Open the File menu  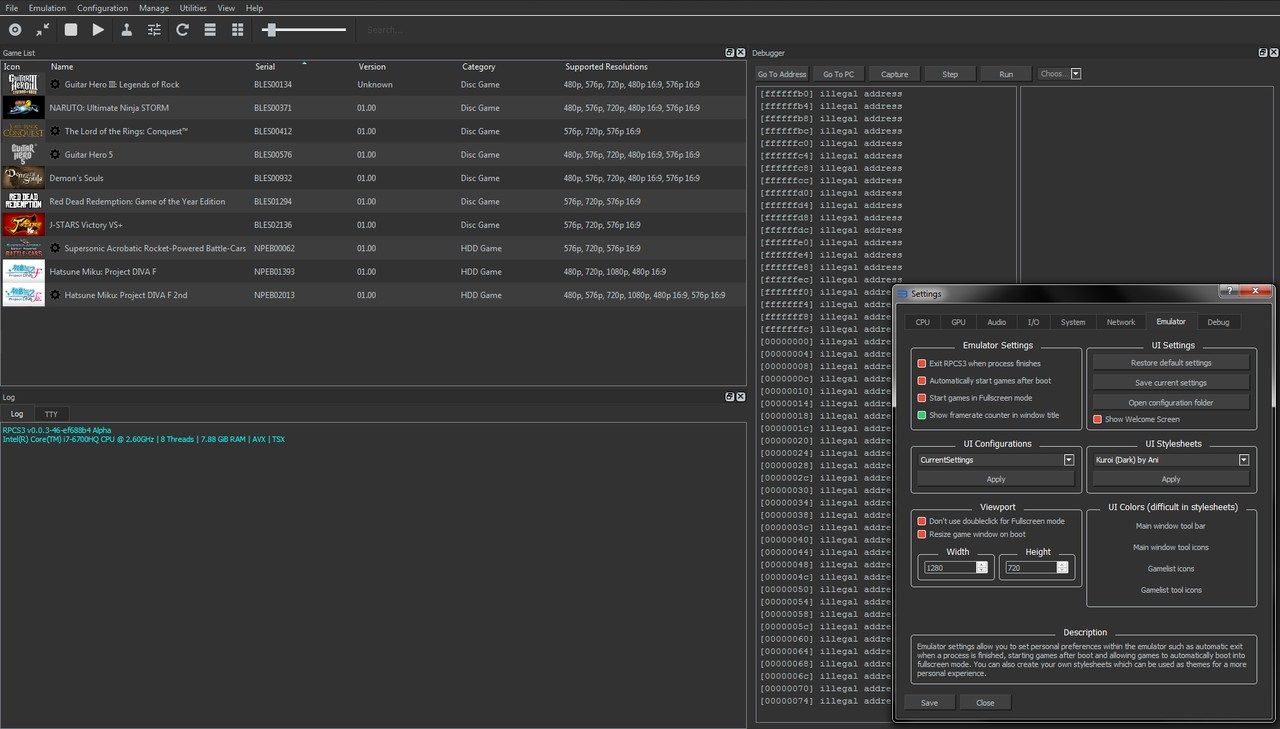pyautogui.click(x=12, y=8)
